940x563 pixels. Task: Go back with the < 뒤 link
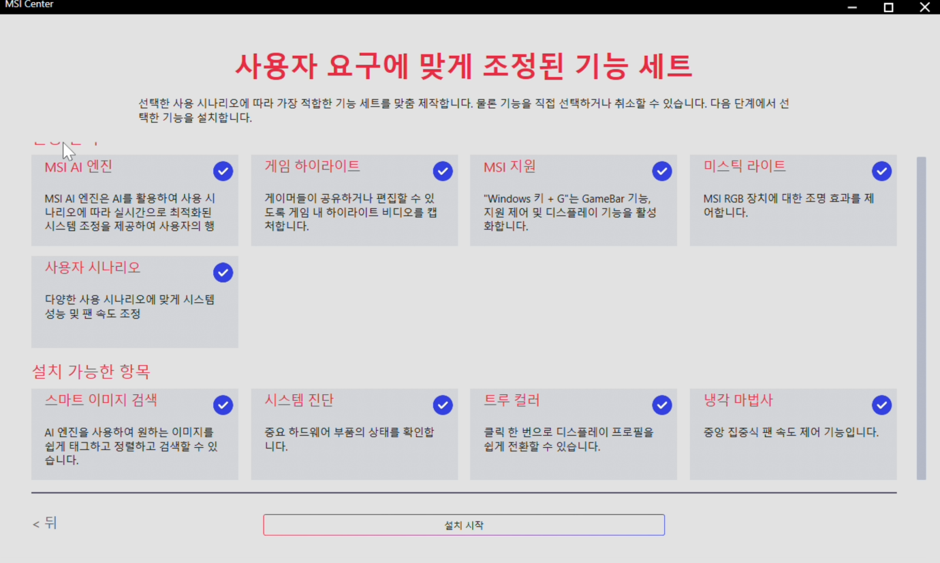click(x=44, y=523)
